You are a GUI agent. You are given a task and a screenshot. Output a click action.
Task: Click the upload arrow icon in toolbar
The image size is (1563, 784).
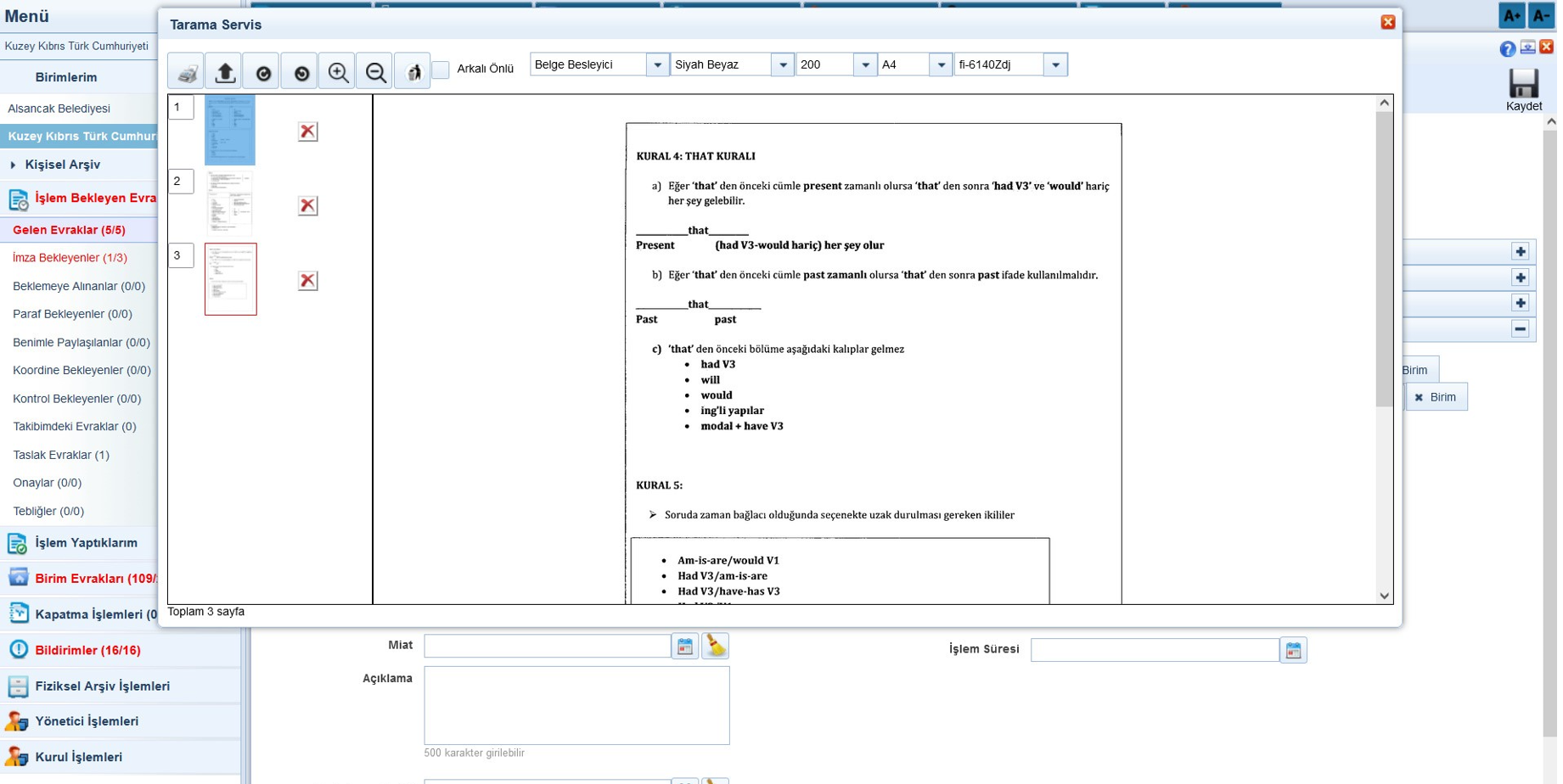[225, 73]
